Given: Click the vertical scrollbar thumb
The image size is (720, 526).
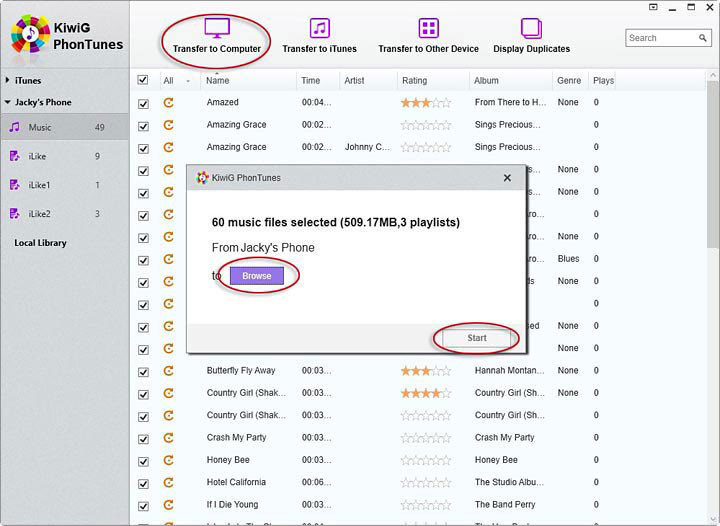Looking at the screenshot, I should (712, 163).
